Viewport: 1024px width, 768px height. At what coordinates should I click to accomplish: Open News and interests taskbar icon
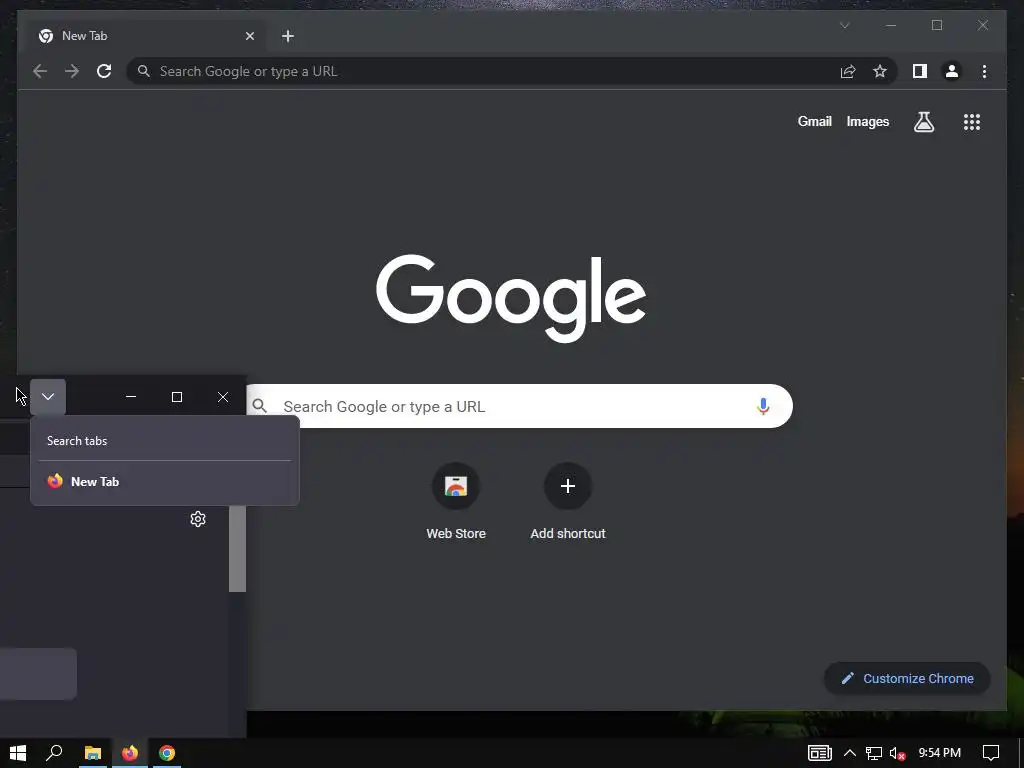click(820, 753)
